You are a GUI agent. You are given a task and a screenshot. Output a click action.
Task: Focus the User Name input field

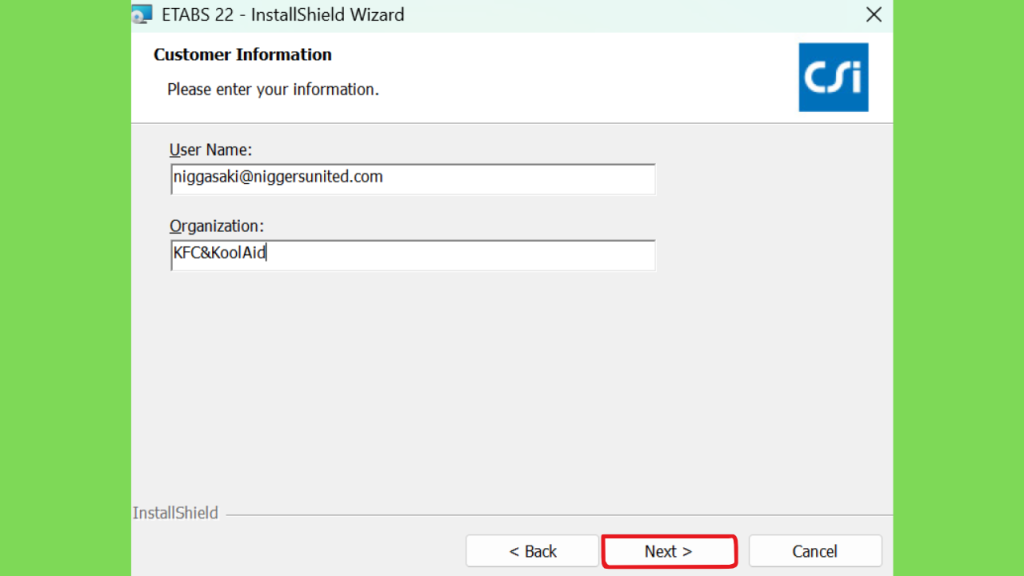[x=413, y=178]
